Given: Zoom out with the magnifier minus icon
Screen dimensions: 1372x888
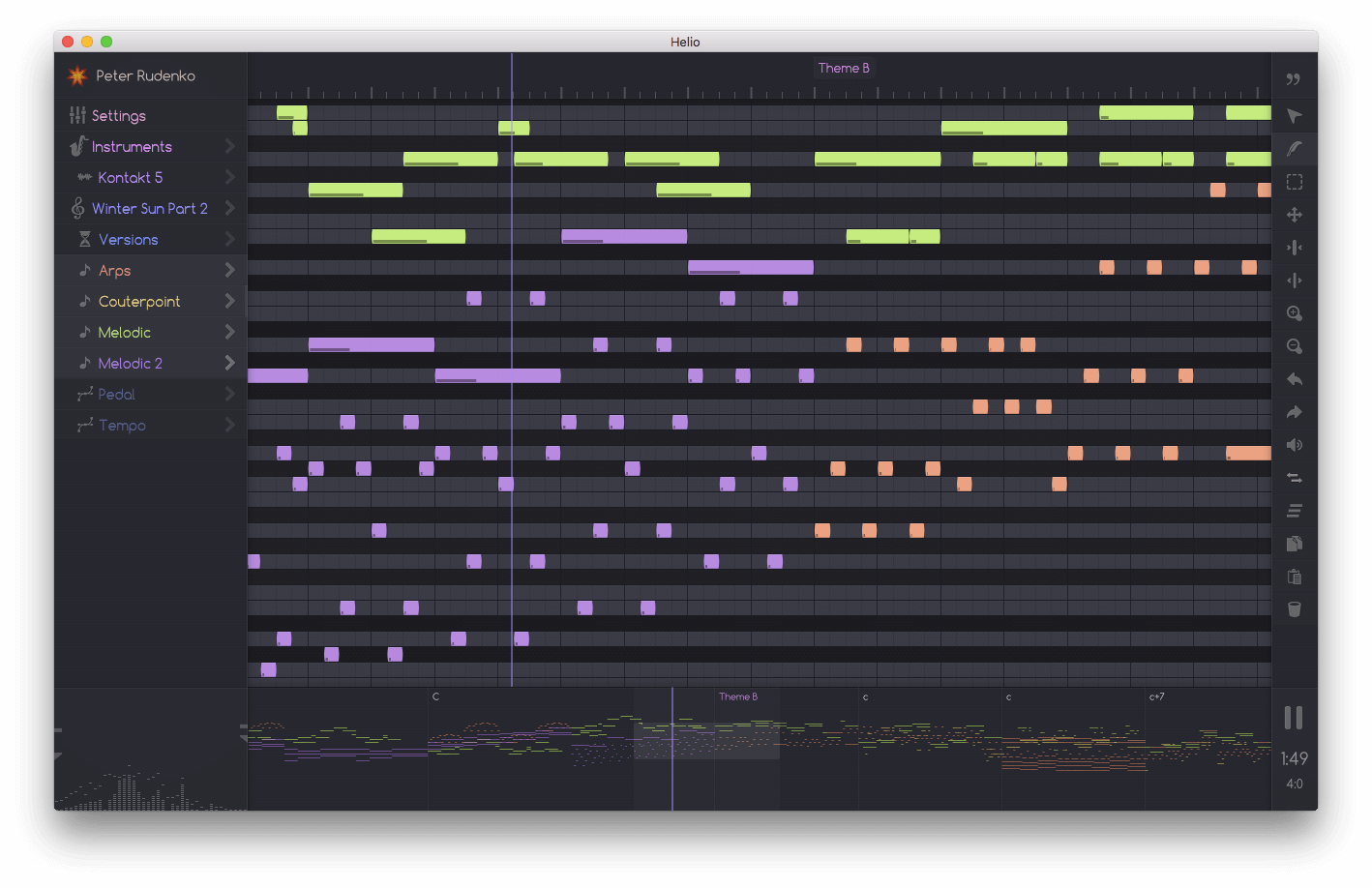Looking at the screenshot, I should click(x=1294, y=346).
